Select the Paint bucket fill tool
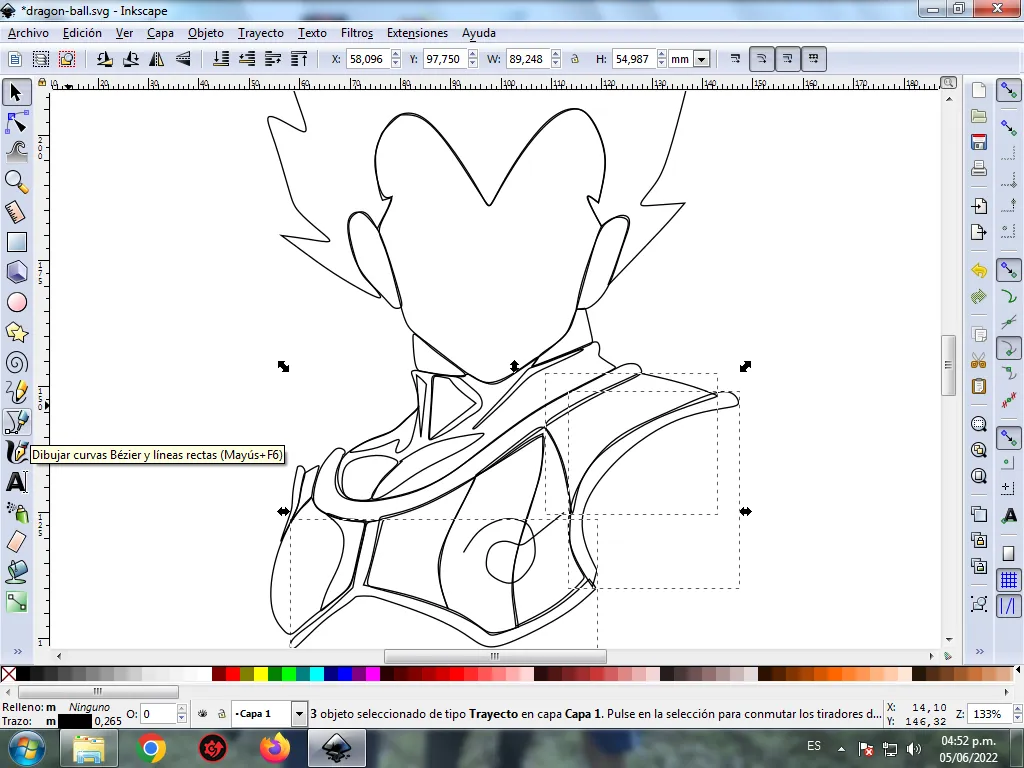This screenshot has width=1024, height=768. point(16,571)
